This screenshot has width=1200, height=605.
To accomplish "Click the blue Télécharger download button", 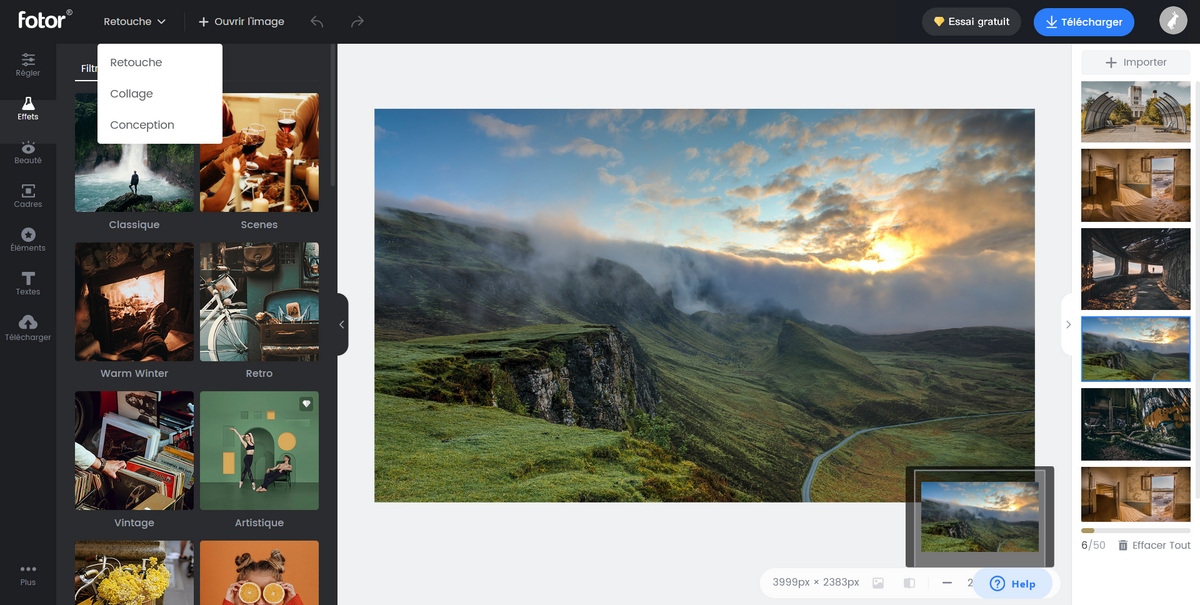I will [x=1084, y=21].
